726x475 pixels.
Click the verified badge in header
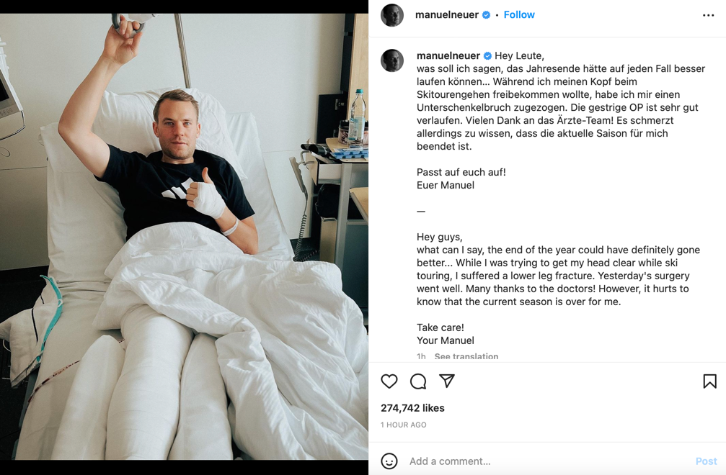(486, 15)
